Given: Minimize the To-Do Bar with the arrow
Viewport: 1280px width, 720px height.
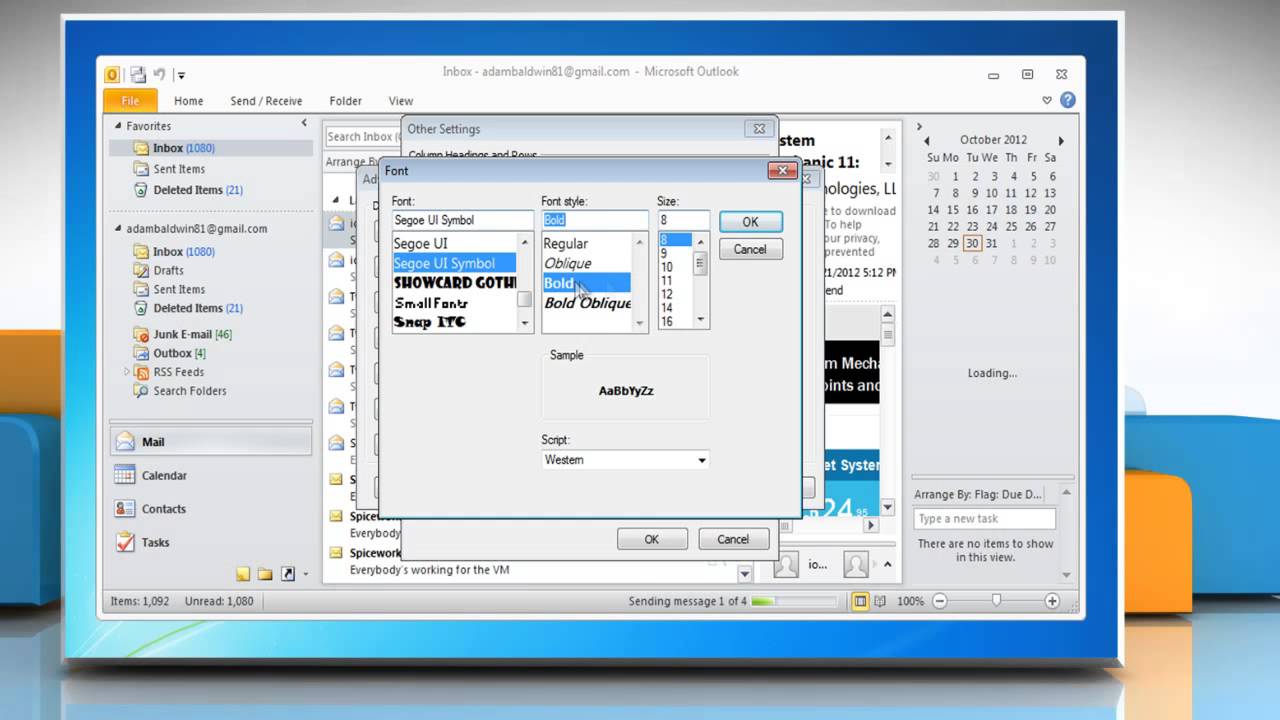Looking at the screenshot, I should (919, 127).
